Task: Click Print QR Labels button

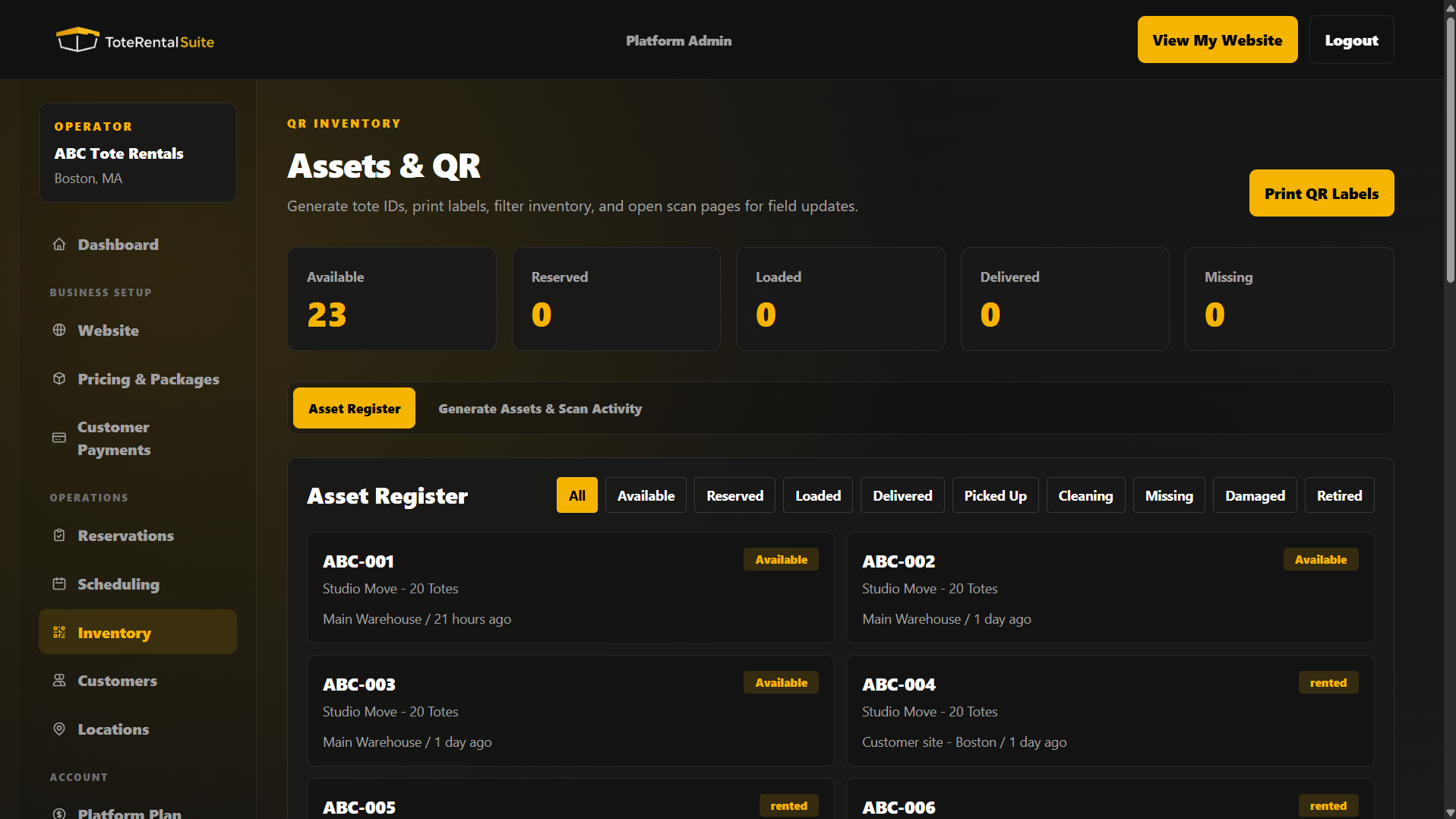Action: coord(1321,193)
